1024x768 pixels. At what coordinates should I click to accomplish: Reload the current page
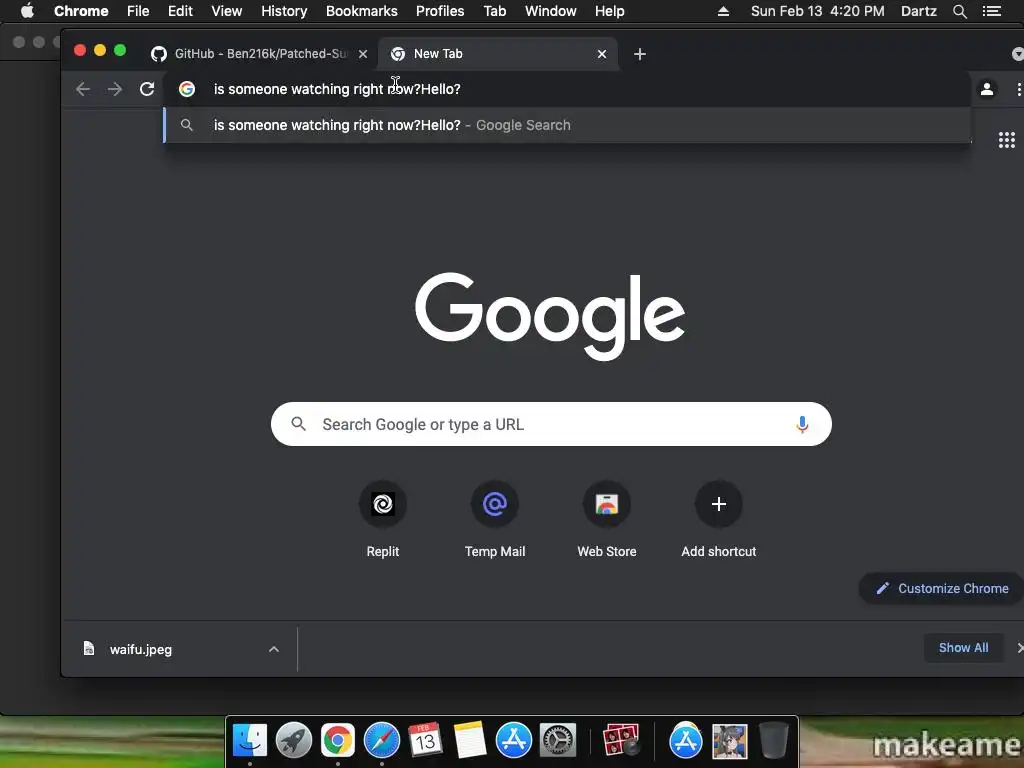pyautogui.click(x=147, y=89)
